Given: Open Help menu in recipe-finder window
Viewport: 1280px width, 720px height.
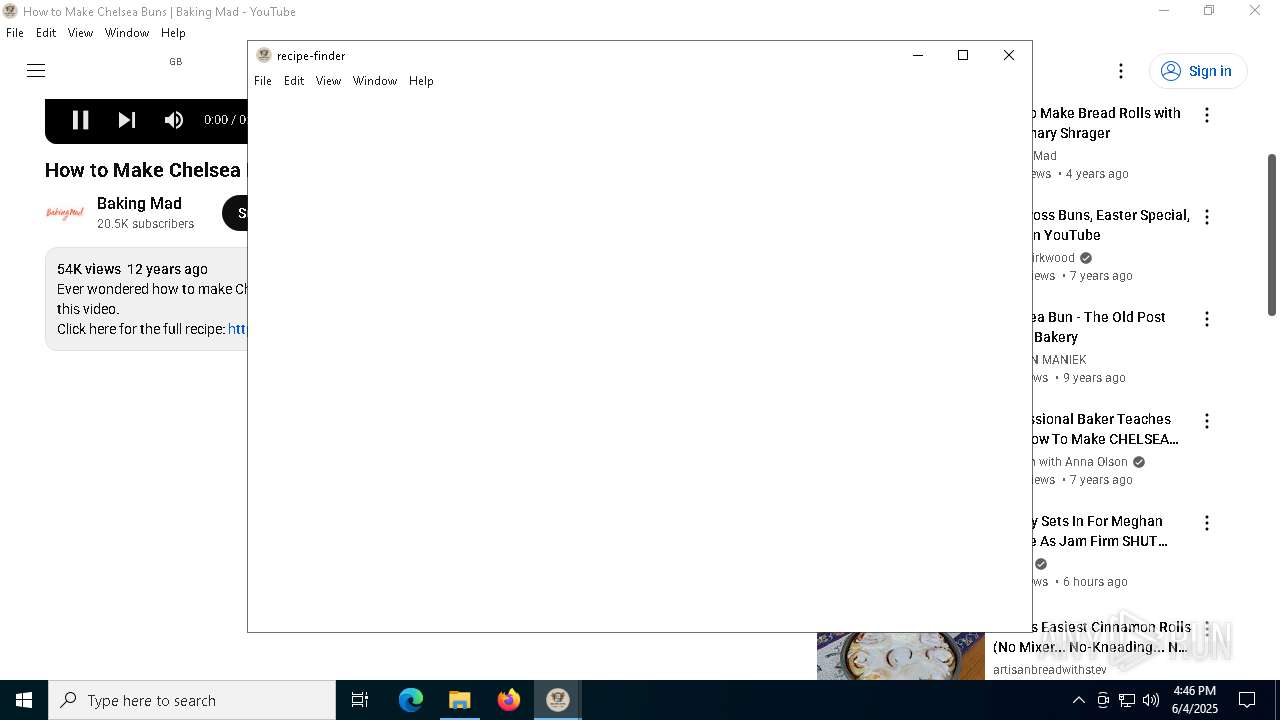Looking at the screenshot, I should click(421, 81).
